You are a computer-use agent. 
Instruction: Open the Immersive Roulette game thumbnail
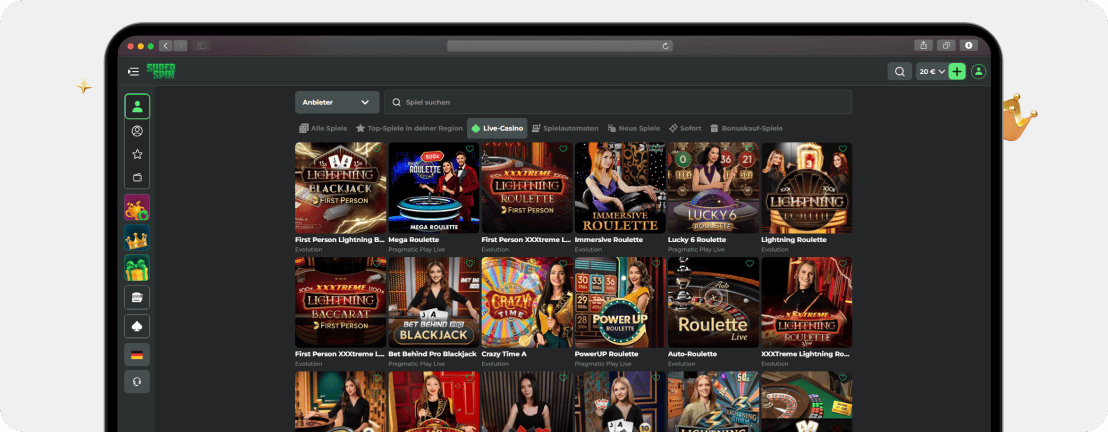(620, 188)
